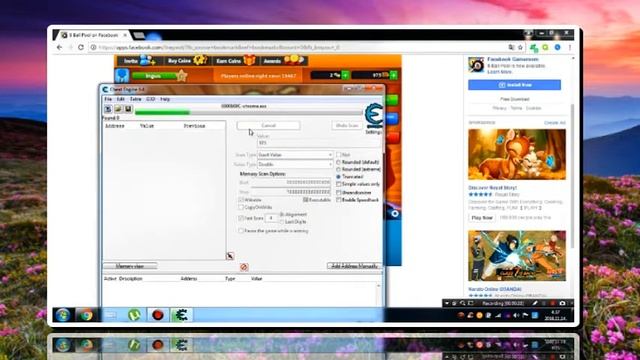Click the Play Now button
This screenshot has height=360, width=640.
click(482, 218)
